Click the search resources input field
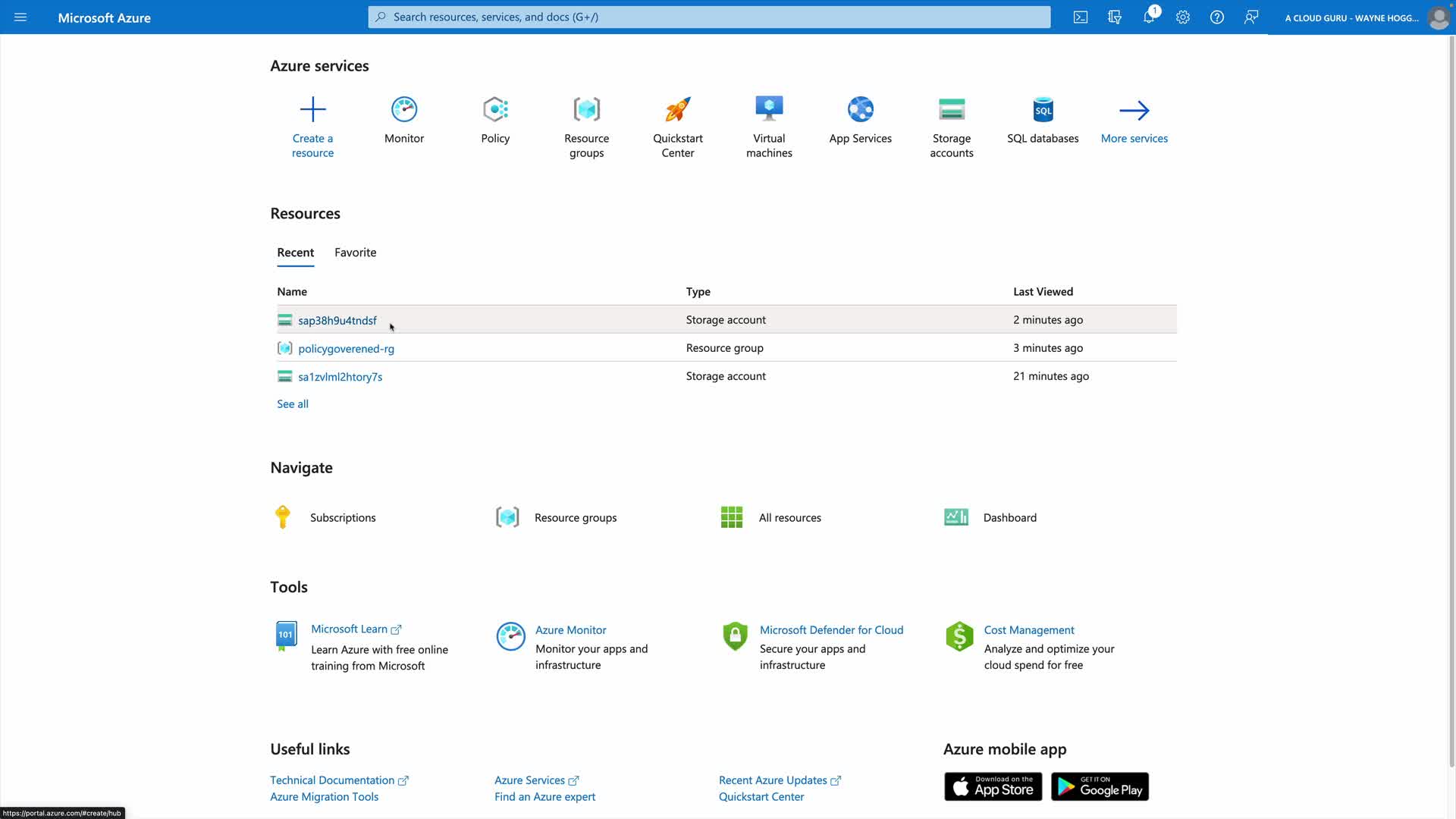Screen dimensions: 1456x819 click(x=709, y=17)
